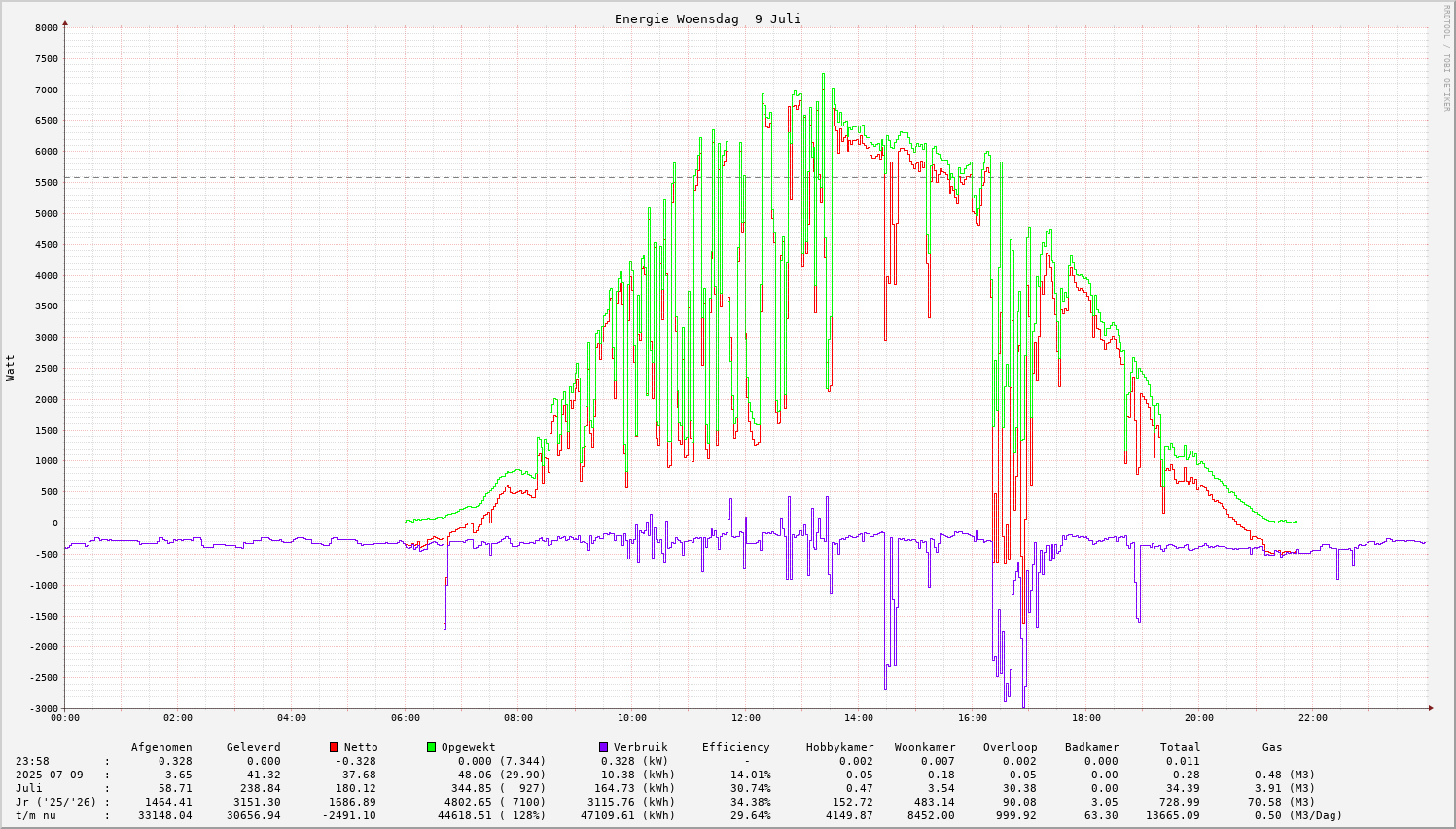Click the vertical Watt axis title
The width and height of the screenshot is (1456, 829).
[11, 368]
